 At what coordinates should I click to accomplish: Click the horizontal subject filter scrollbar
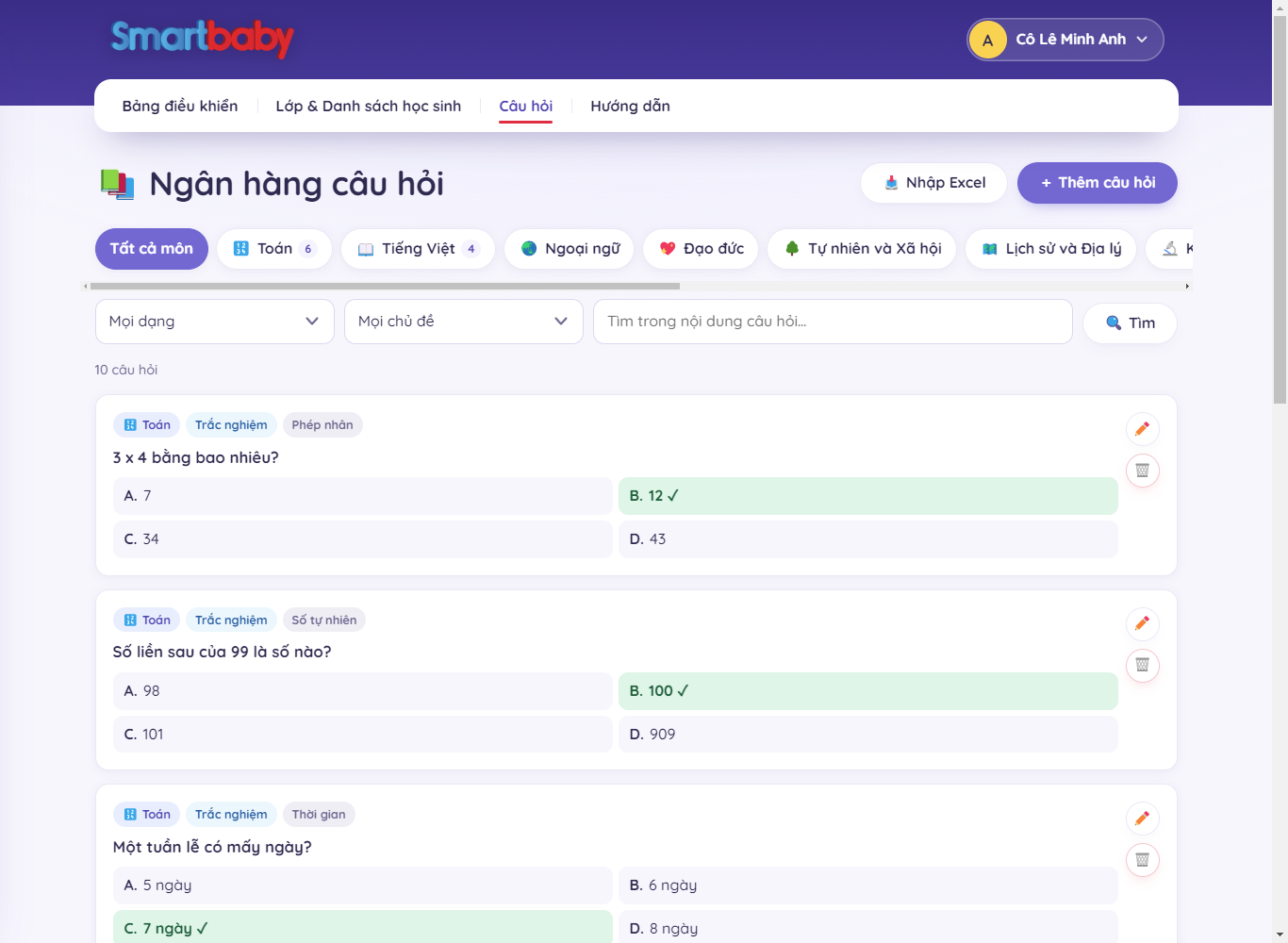coord(385,286)
